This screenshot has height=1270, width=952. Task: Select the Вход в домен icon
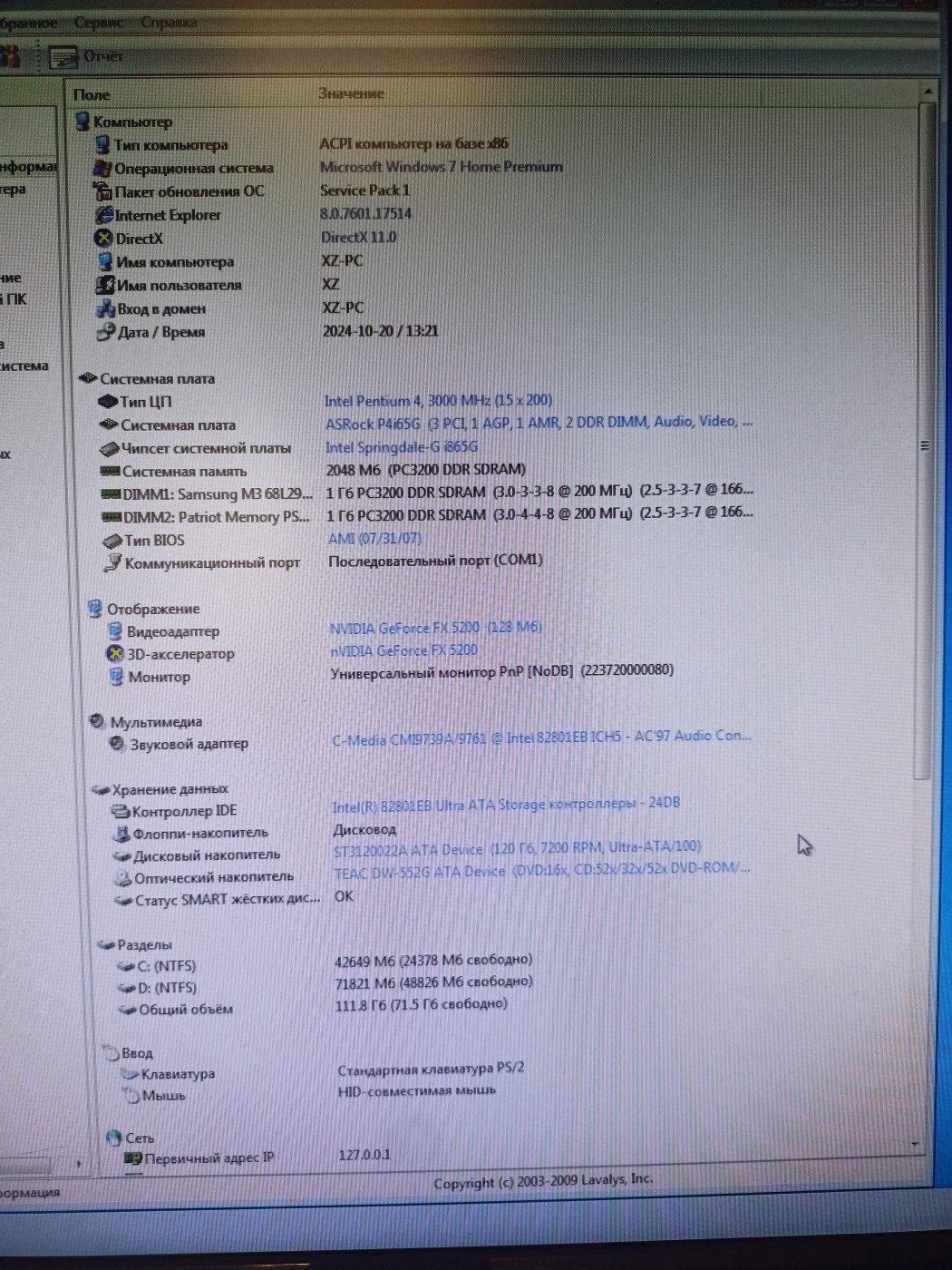106,308
